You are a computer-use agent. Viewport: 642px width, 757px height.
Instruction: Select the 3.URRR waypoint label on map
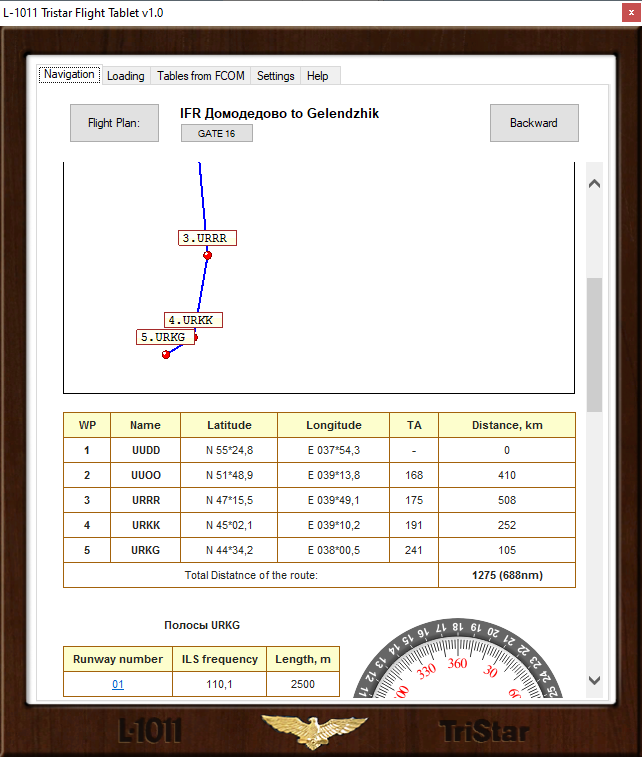click(208, 238)
